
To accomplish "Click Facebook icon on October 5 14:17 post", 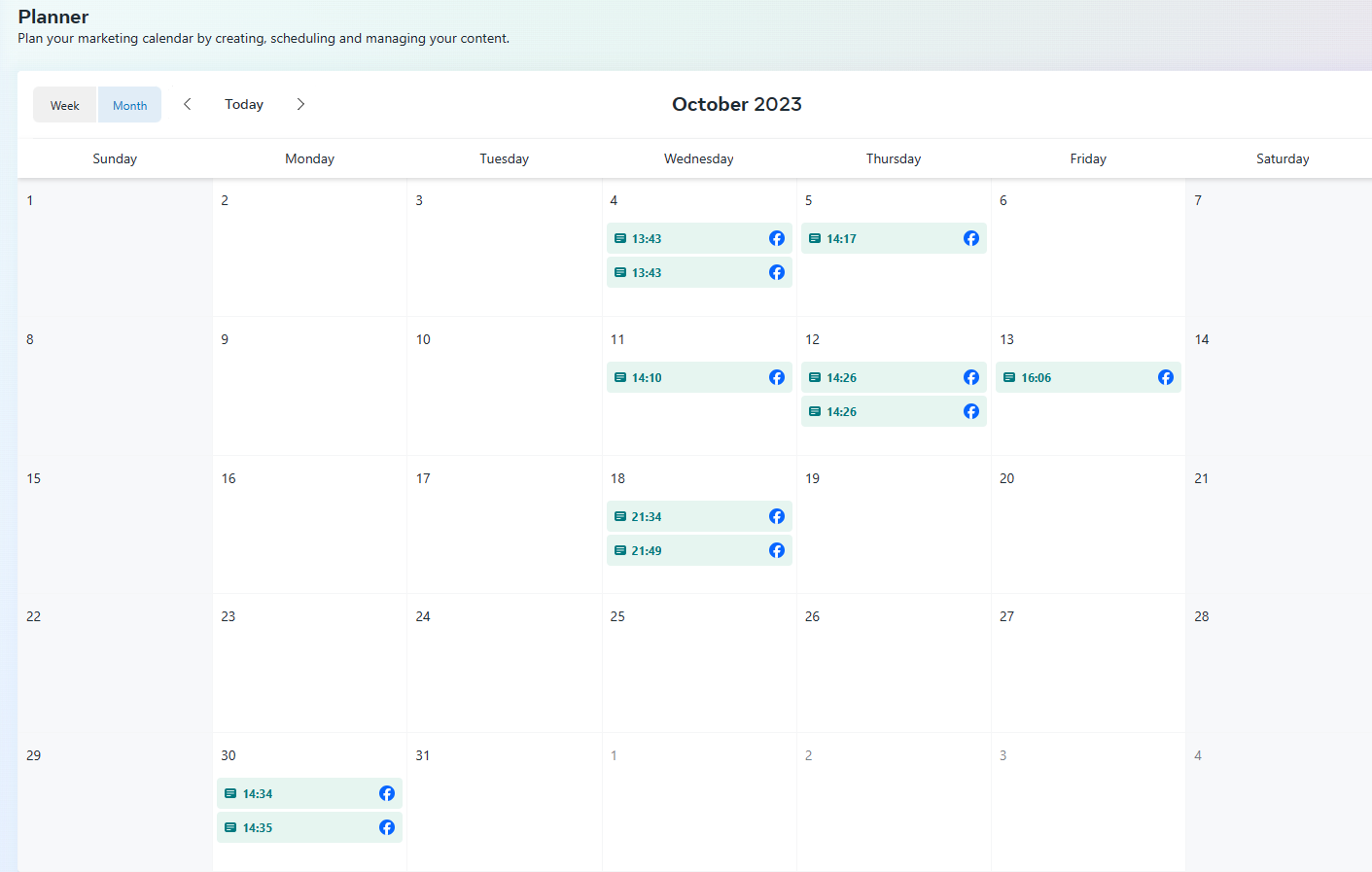I will click(970, 238).
